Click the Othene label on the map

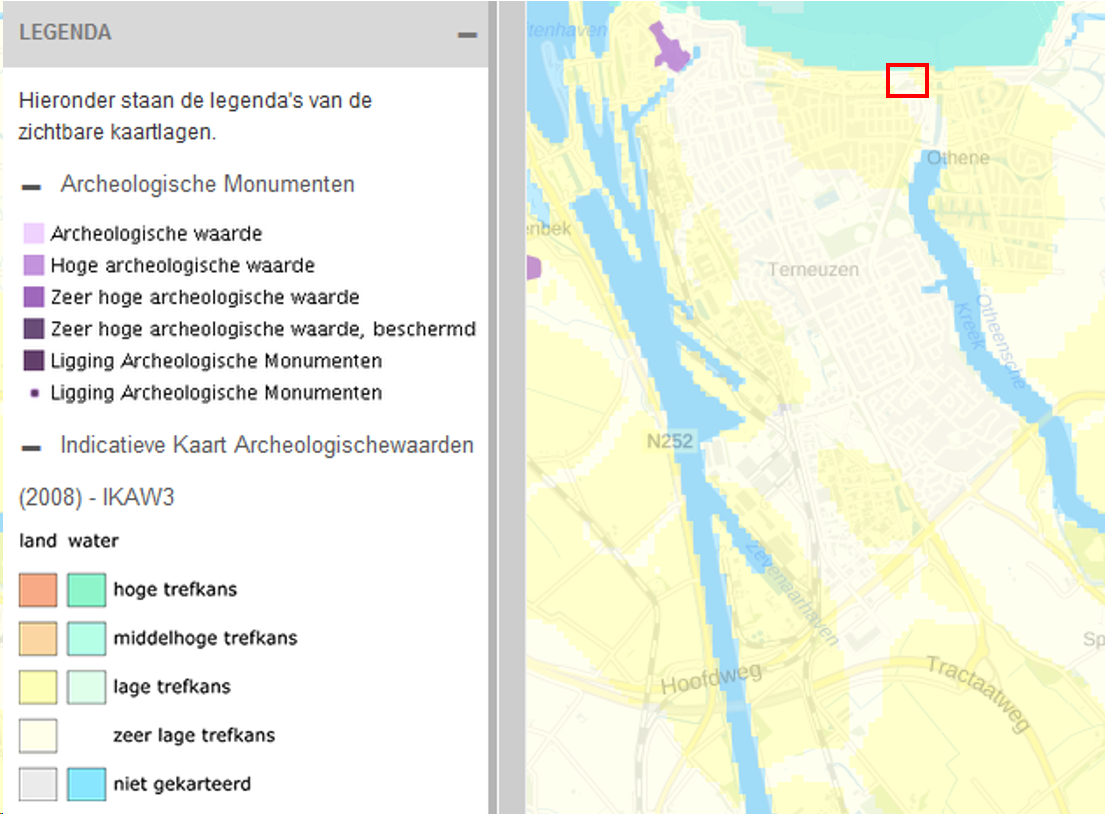958,158
